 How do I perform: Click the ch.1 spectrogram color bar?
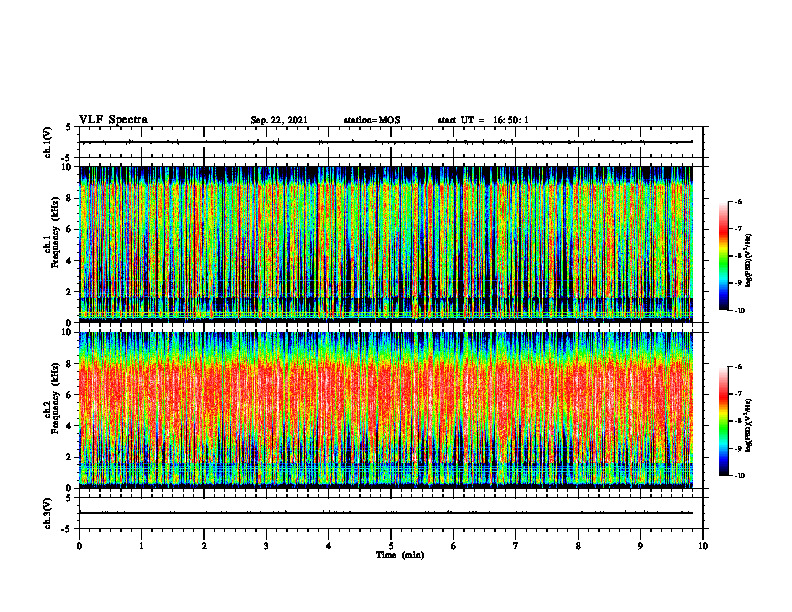tap(724, 256)
